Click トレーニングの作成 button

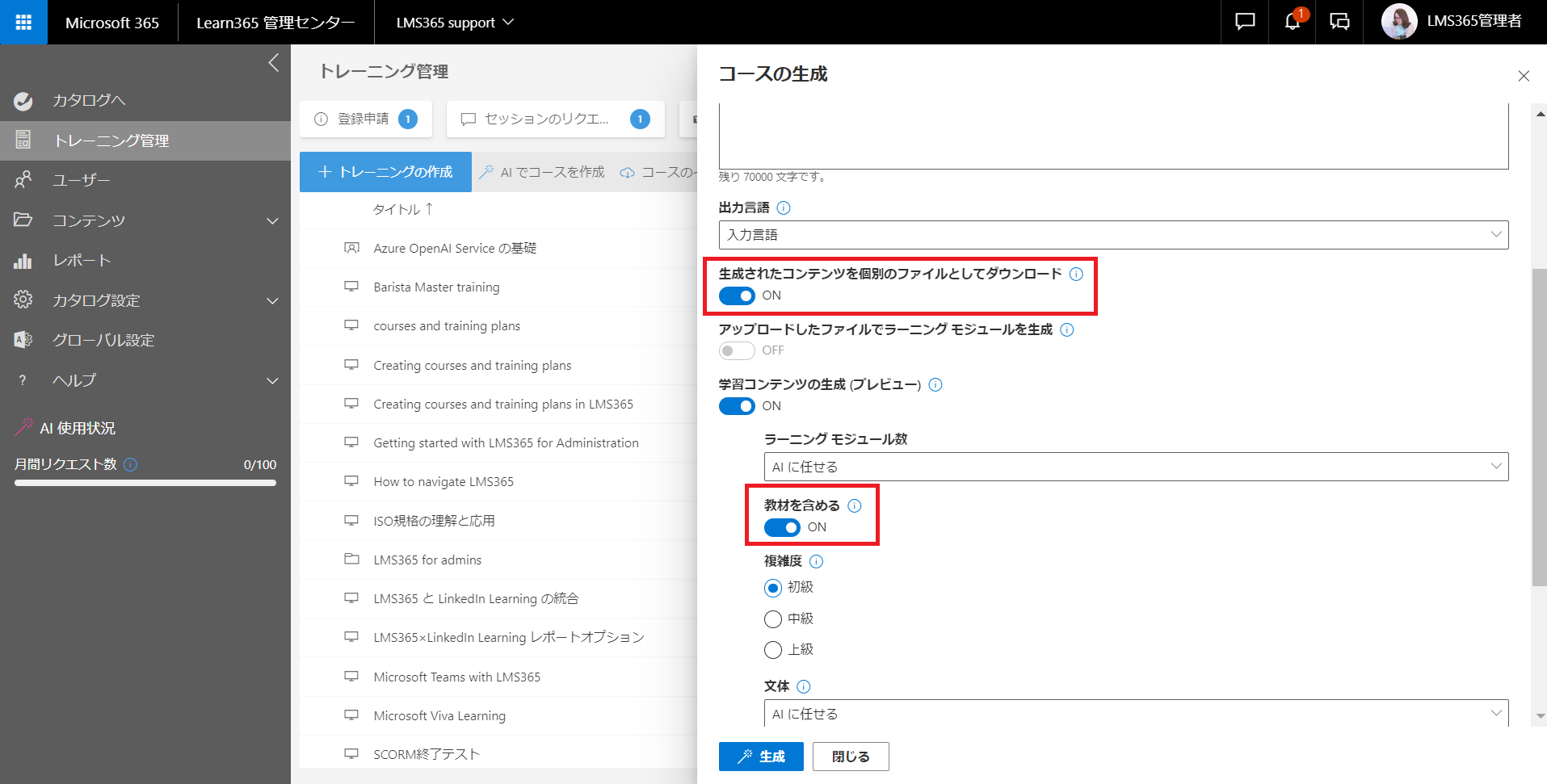tap(385, 172)
